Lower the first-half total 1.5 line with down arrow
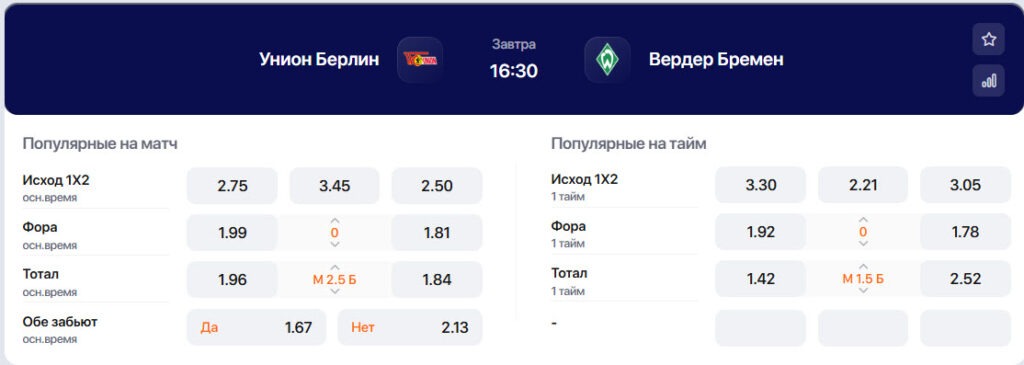Viewport: 1024px width, 365px height. coord(863,291)
